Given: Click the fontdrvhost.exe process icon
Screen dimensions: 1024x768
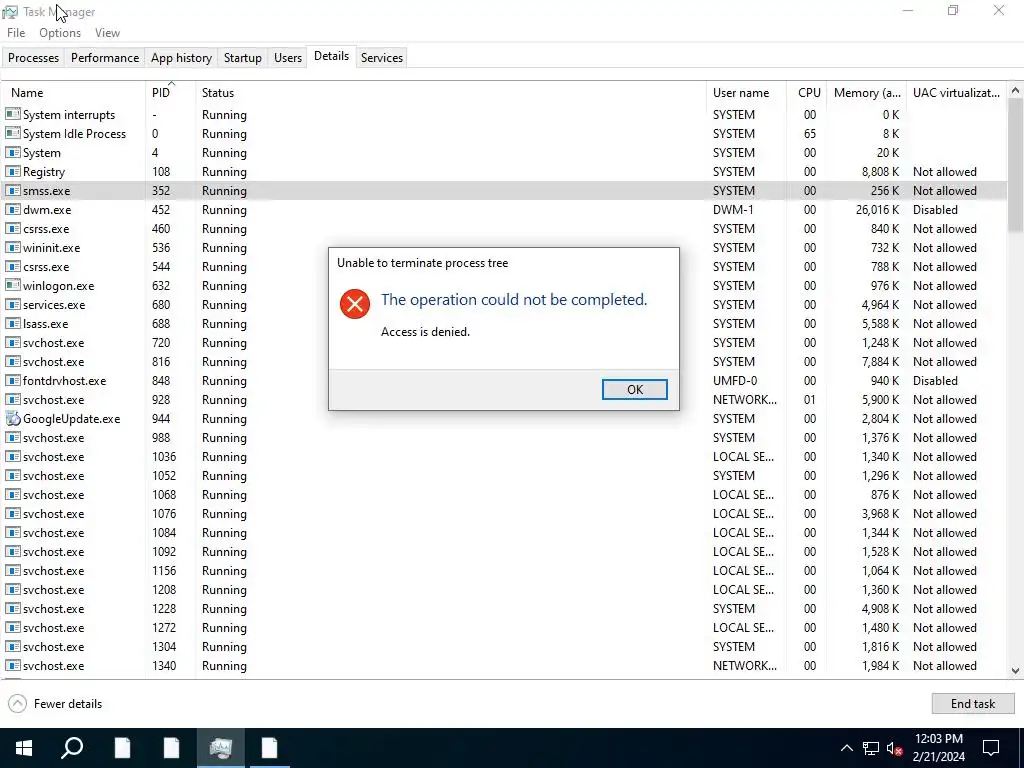Looking at the screenshot, I should (x=12, y=381).
